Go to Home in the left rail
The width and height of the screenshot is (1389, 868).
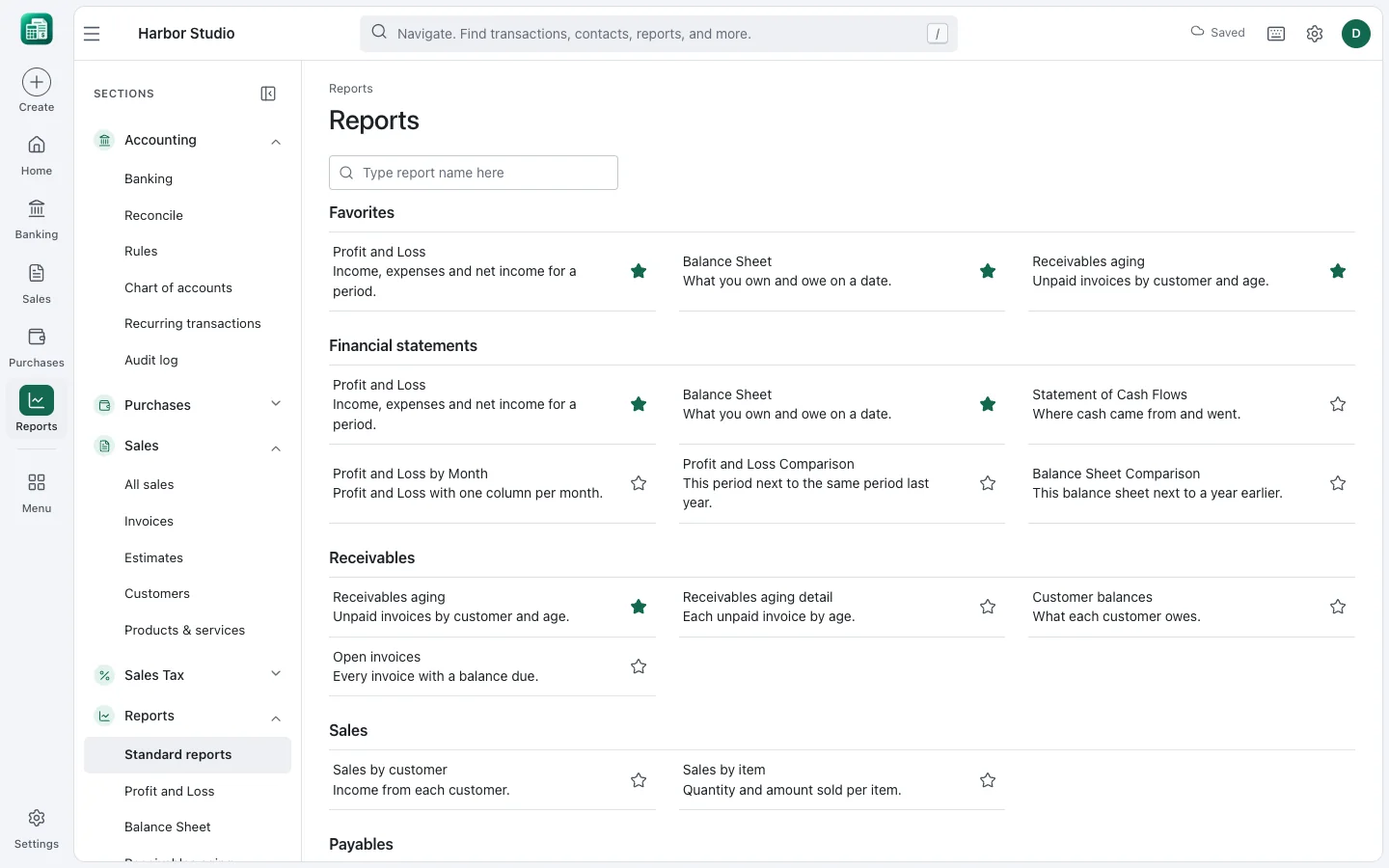[x=37, y=155]
